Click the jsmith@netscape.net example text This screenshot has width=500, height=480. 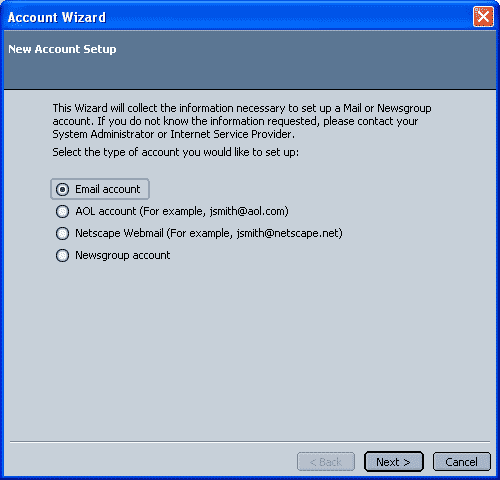click(288, 233)
